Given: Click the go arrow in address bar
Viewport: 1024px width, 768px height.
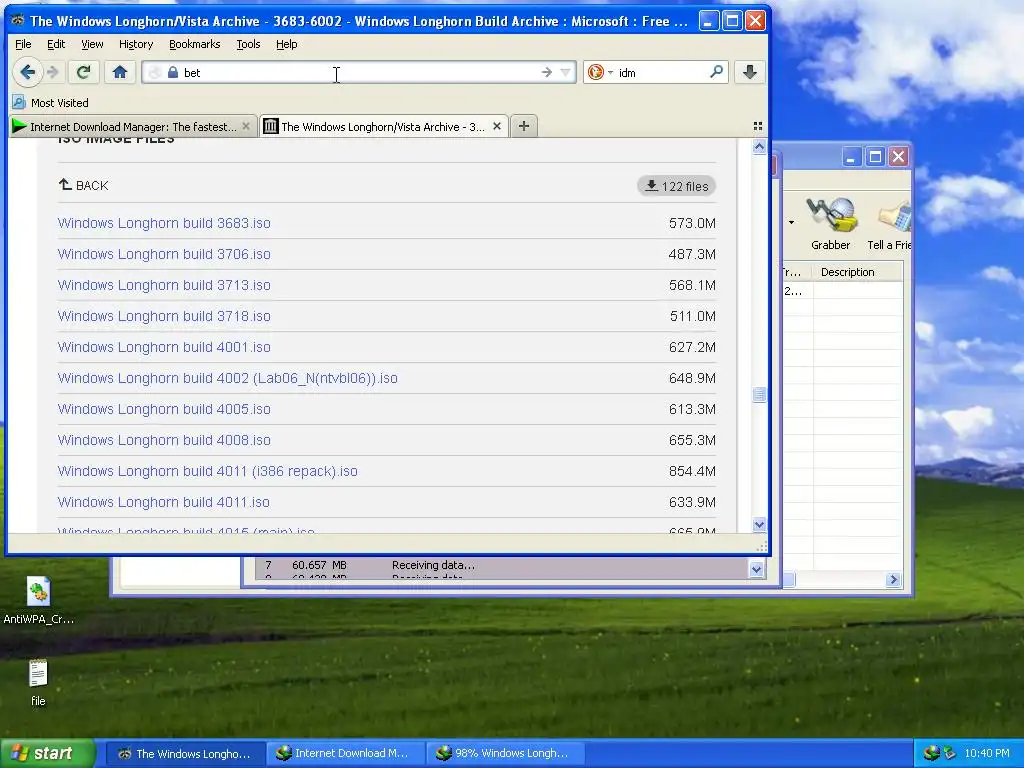Looking at the screenshot, I should point(547,72).
